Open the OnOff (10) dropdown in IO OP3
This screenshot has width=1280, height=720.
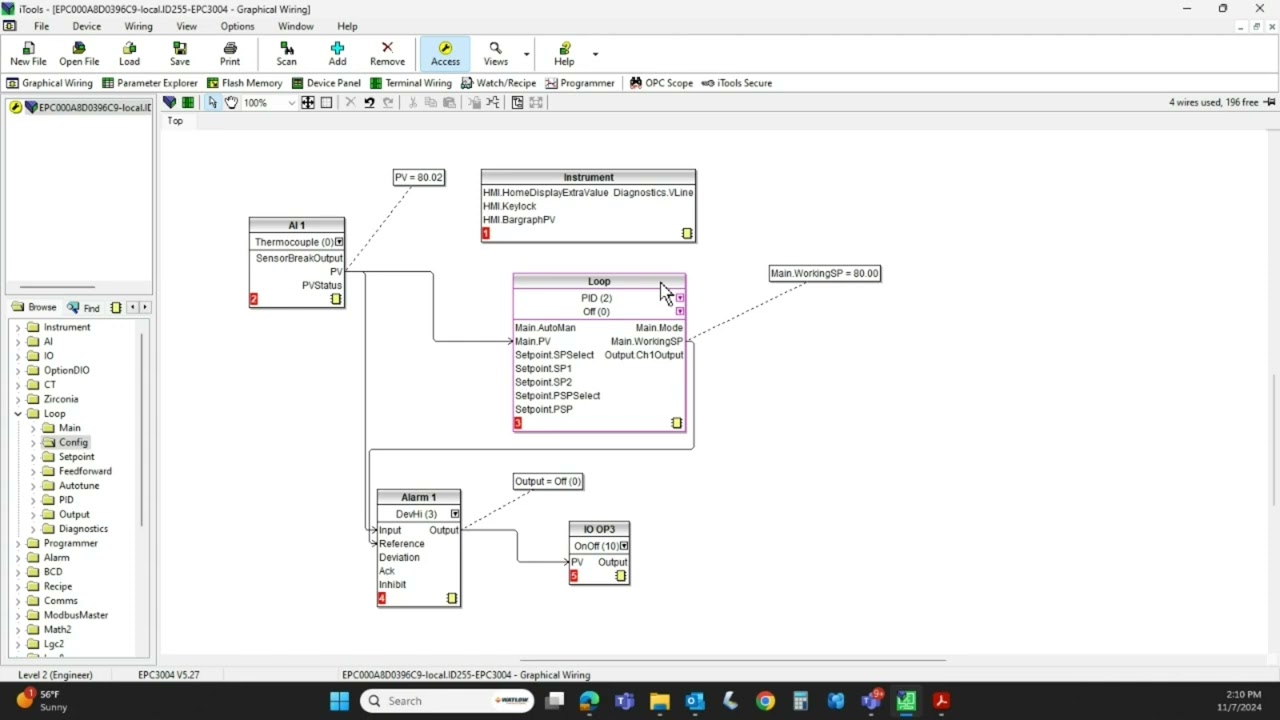tap(624, 546)
